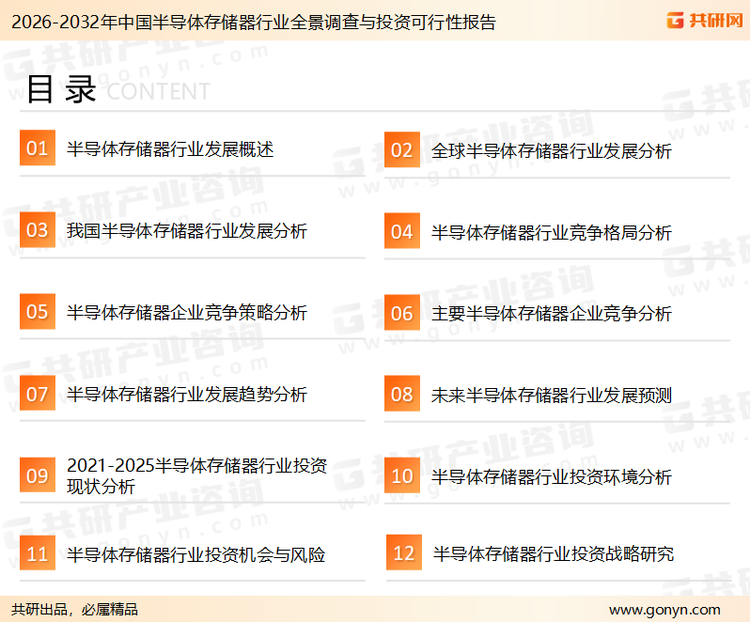Click the 共研出品, 必属精品 footer slogan

[75, 610]
